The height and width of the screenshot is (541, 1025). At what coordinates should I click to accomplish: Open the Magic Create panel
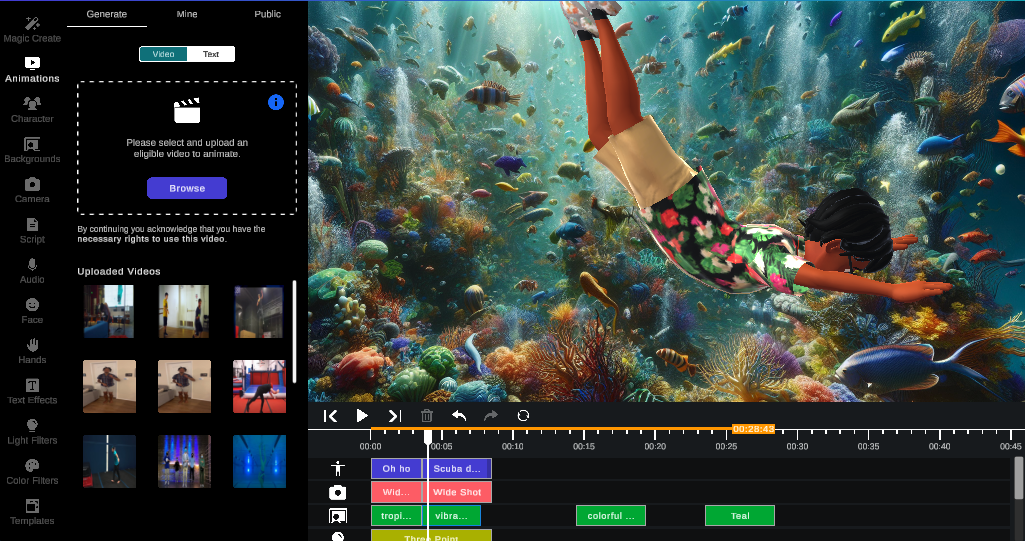pos(32,29)
